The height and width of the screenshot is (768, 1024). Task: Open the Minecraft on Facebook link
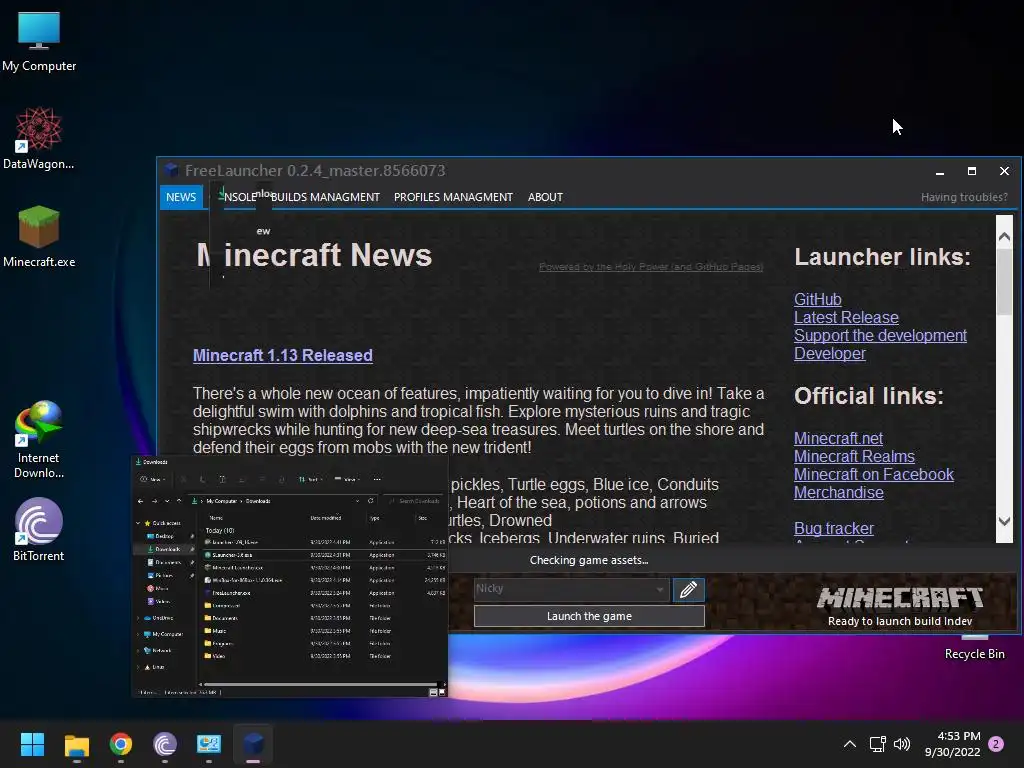click(874, 475)
